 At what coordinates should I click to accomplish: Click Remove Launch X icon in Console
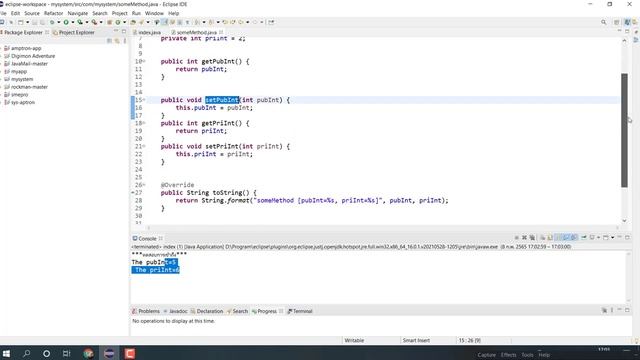(x=524, y=237)
